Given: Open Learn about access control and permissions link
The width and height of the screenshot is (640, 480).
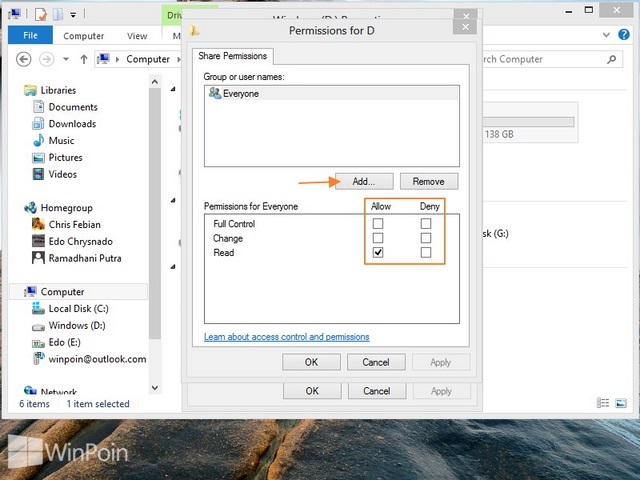Looking at the screenshot, I should click(x=287, y=337).
